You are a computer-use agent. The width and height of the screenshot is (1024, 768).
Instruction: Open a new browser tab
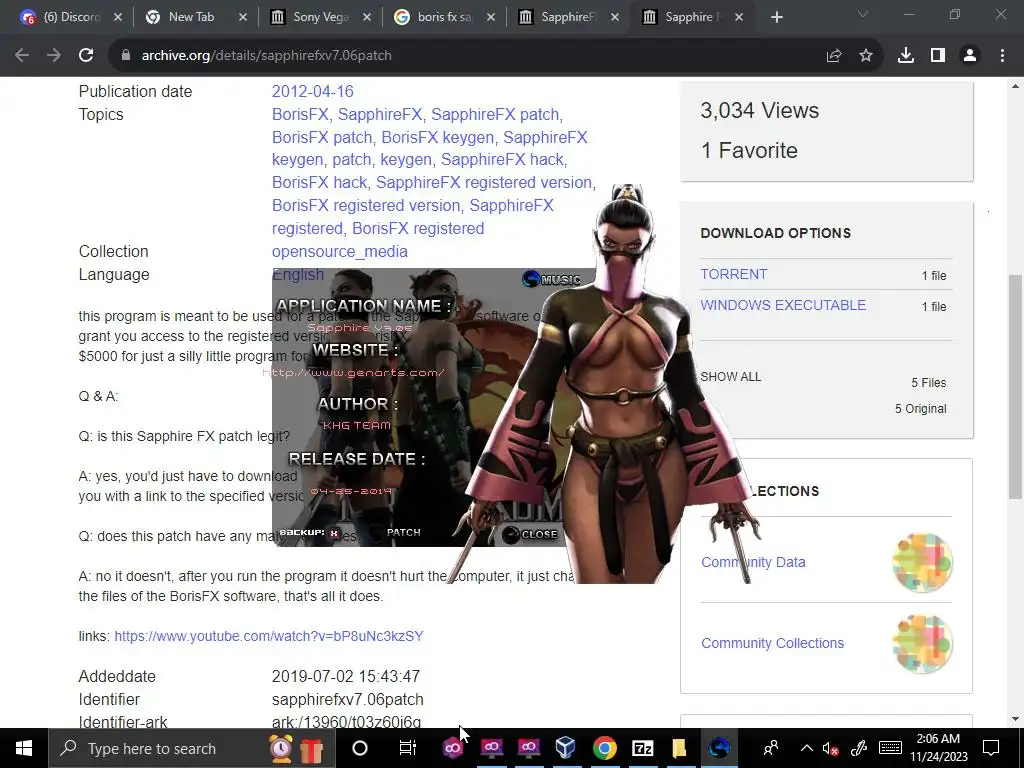(776, 17)
